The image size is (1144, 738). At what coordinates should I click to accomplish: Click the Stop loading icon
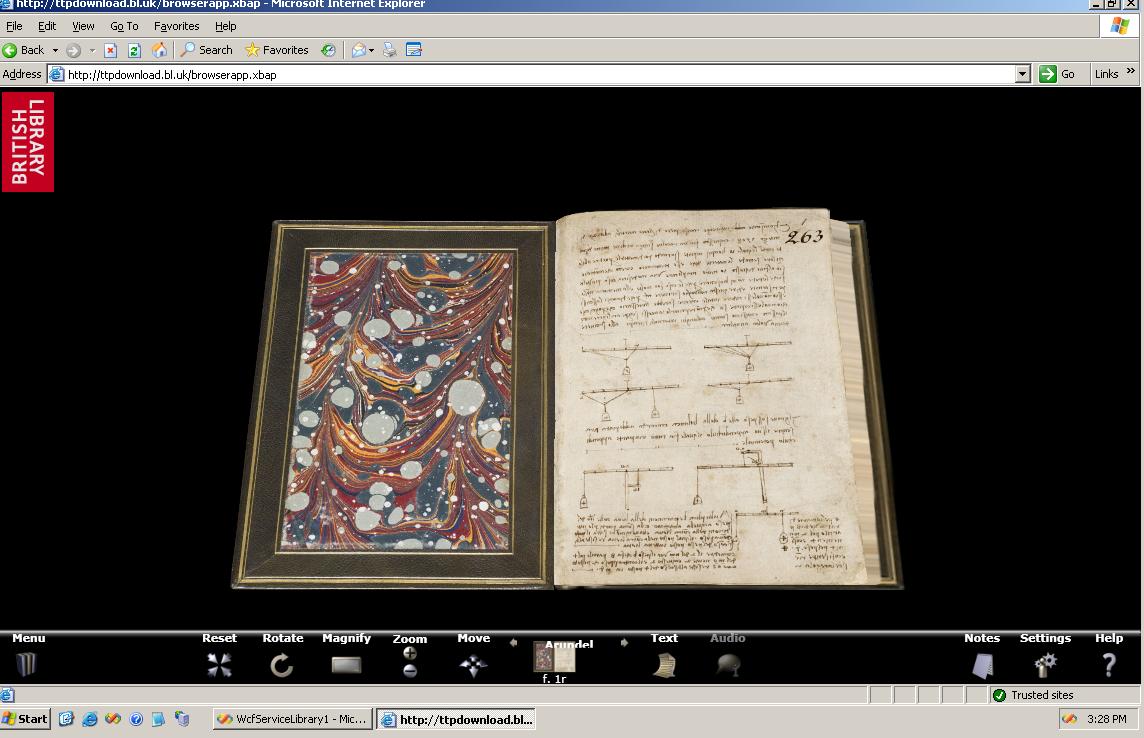click(x=111, y=50)
